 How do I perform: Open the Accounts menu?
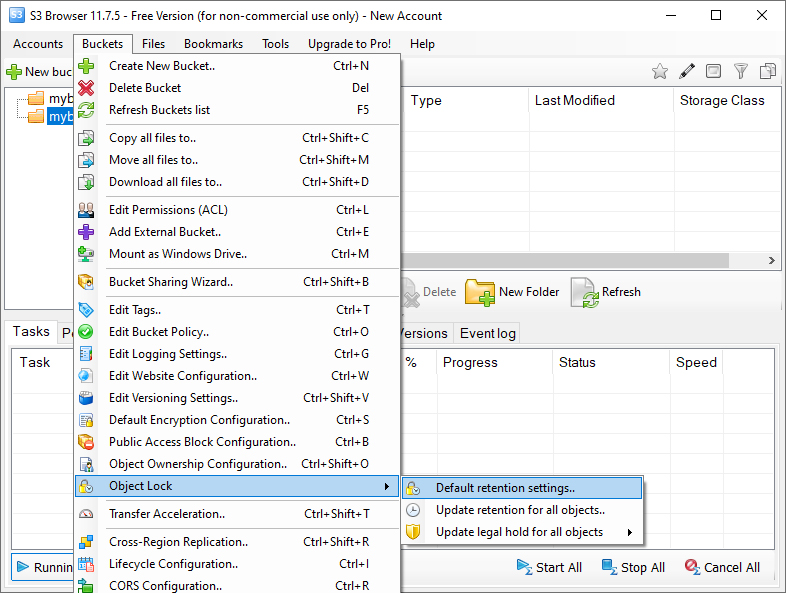38,44
